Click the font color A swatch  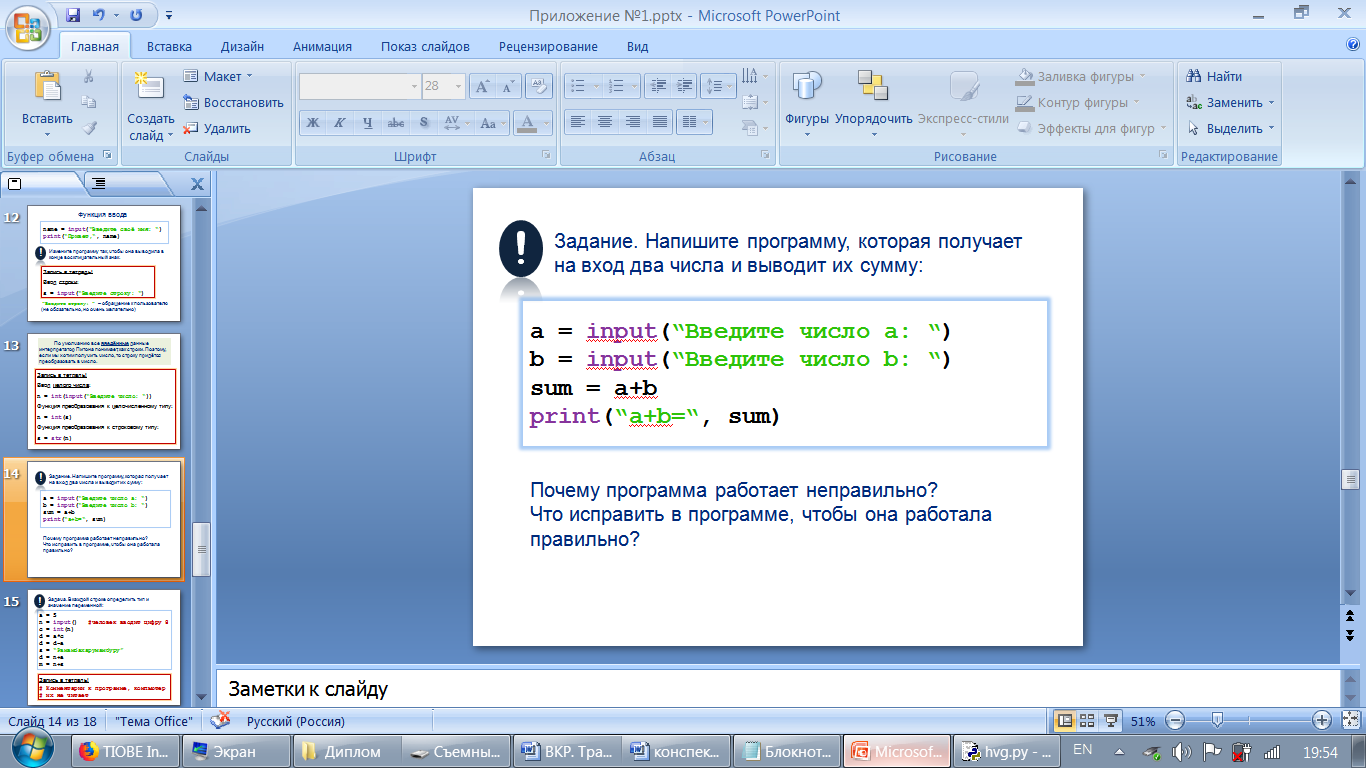(527, 123)
